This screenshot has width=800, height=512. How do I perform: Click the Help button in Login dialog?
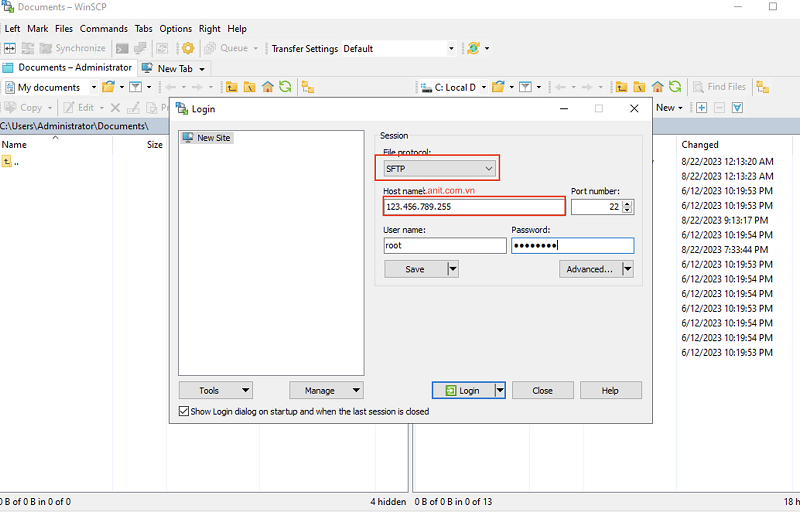tap(610, 391)
